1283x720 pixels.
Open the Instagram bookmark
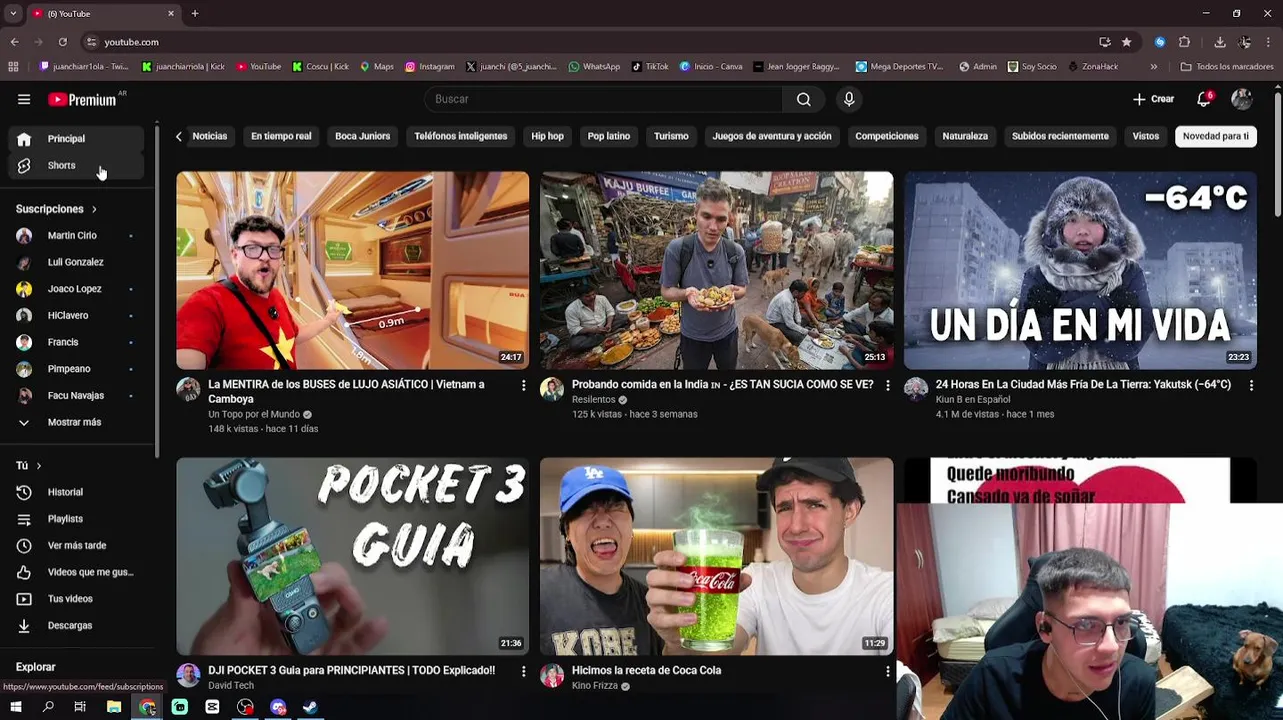[430, 67]
